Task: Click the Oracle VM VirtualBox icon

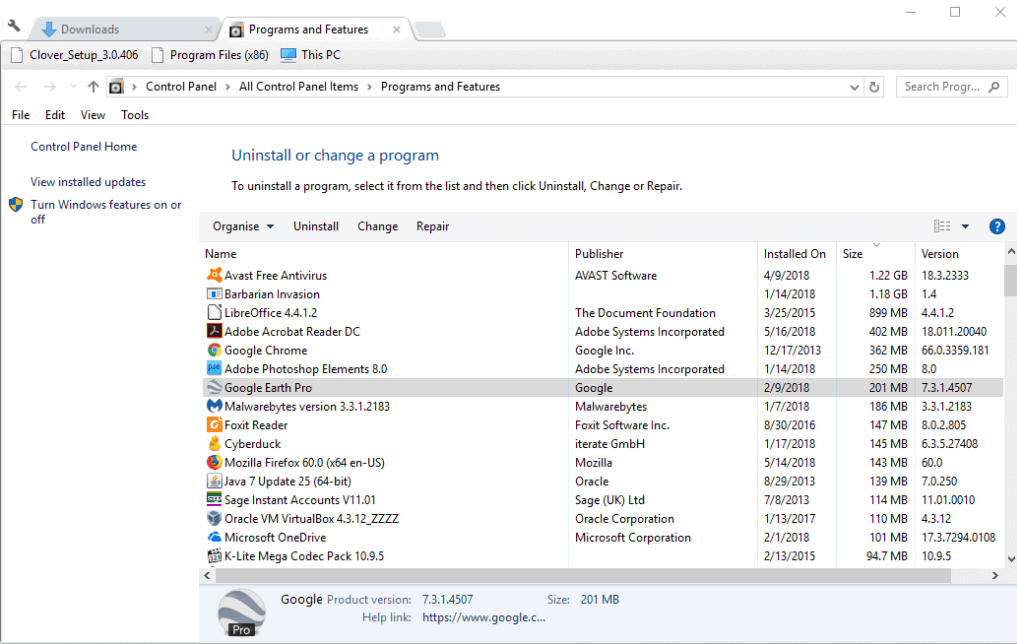Action: tap(214, 518)
